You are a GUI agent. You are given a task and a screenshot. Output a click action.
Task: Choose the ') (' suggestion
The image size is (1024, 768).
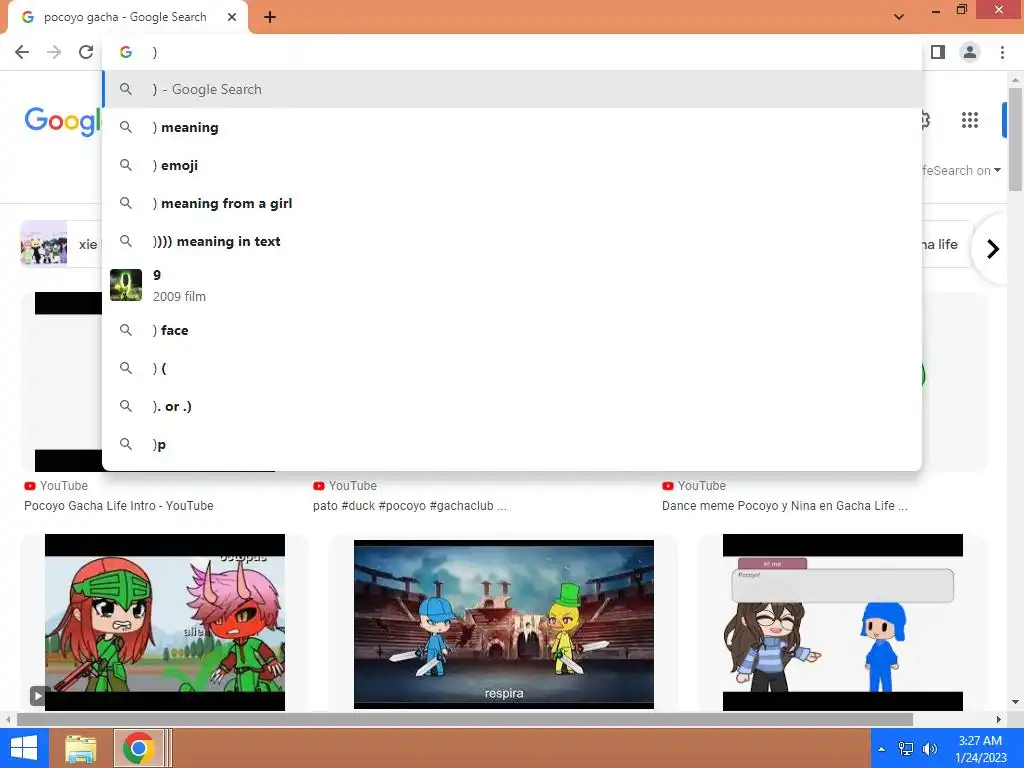[513, 368]
